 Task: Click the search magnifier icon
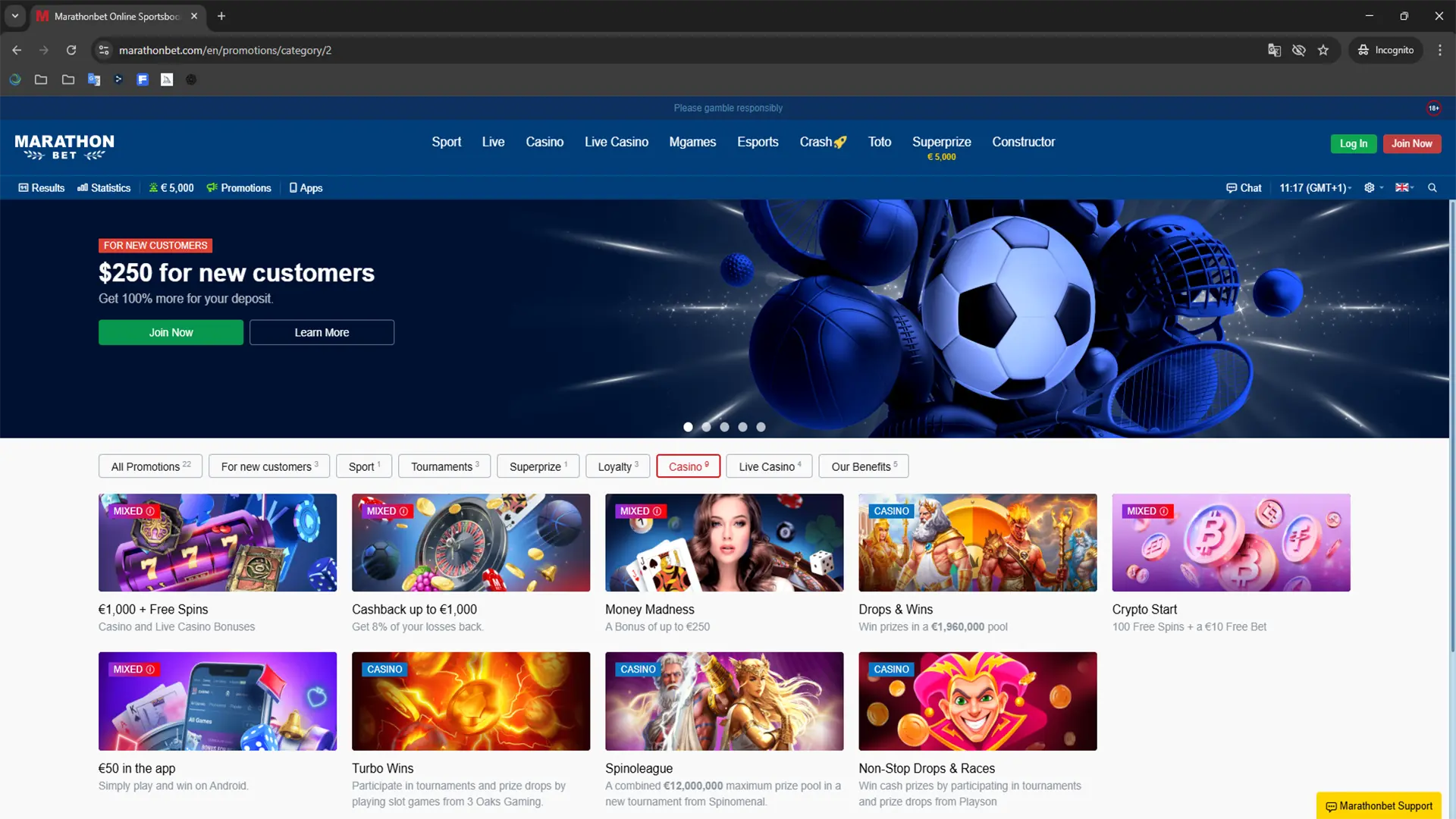tap(1432, 188)
